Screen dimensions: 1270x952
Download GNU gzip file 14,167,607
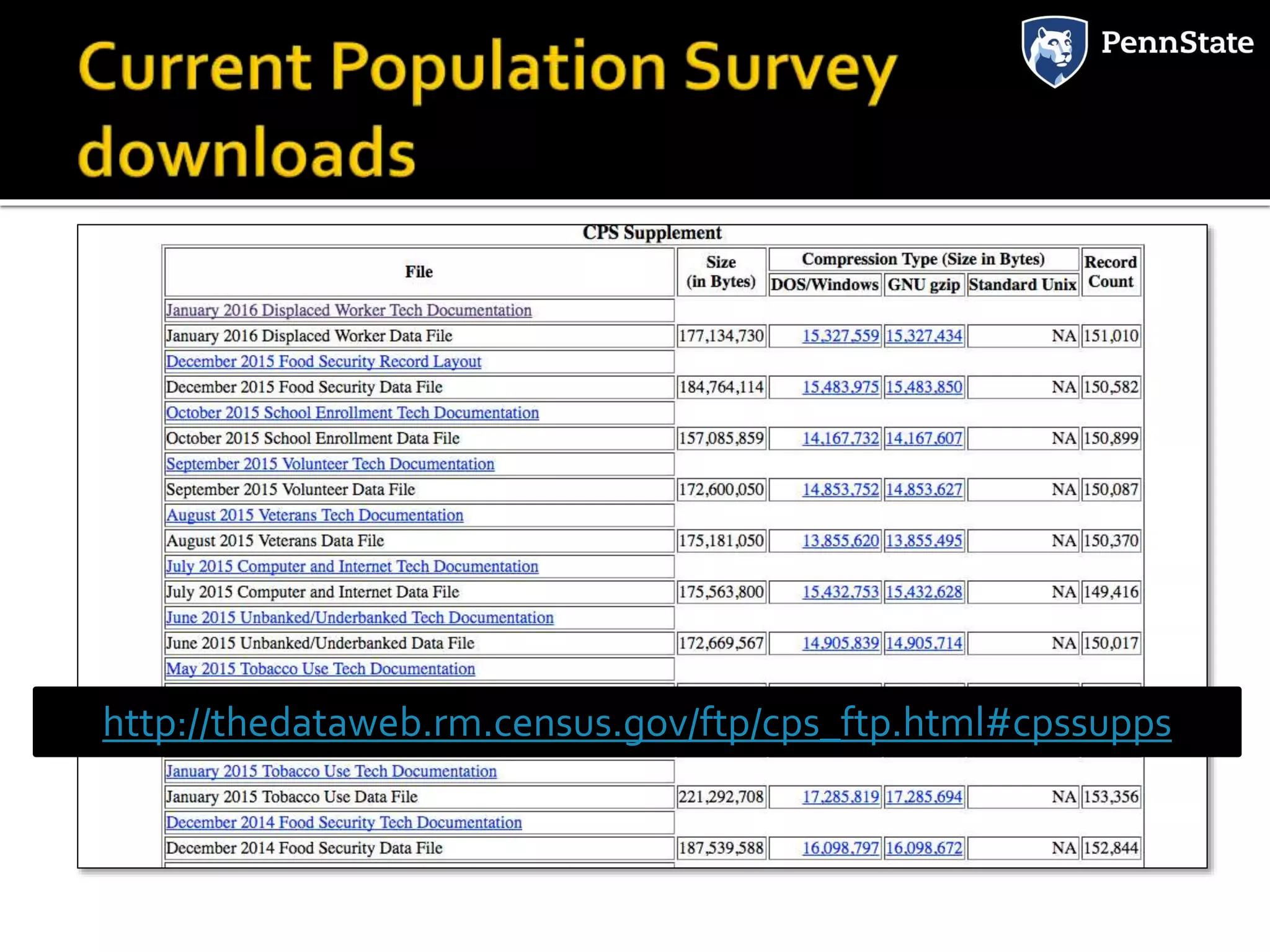(x=924, y=438)
